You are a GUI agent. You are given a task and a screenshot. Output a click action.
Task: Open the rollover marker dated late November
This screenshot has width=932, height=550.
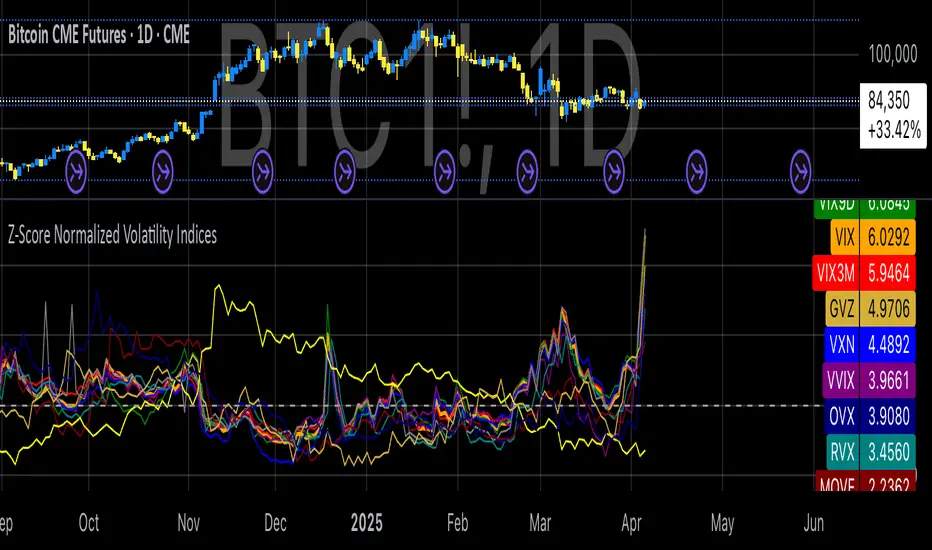click(263, 172)
